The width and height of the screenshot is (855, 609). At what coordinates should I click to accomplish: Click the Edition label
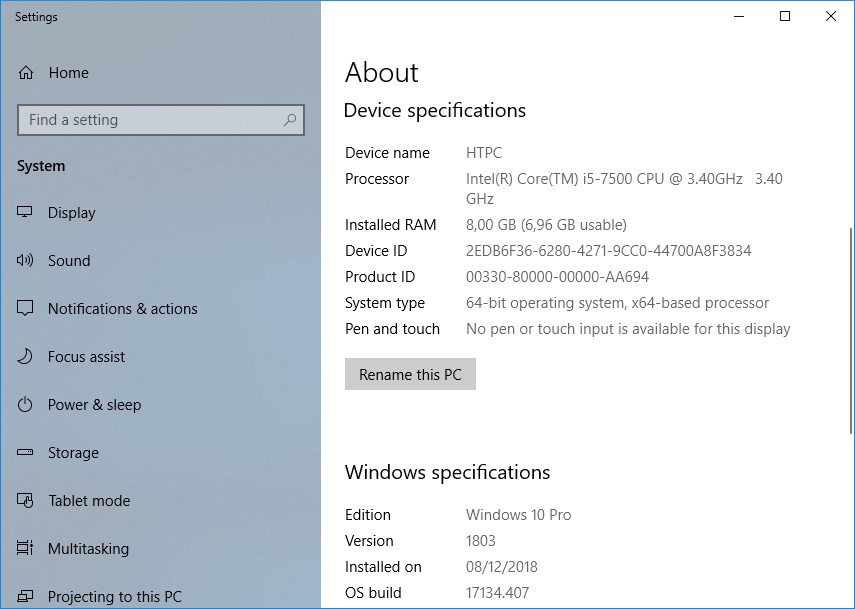[368, 515]
